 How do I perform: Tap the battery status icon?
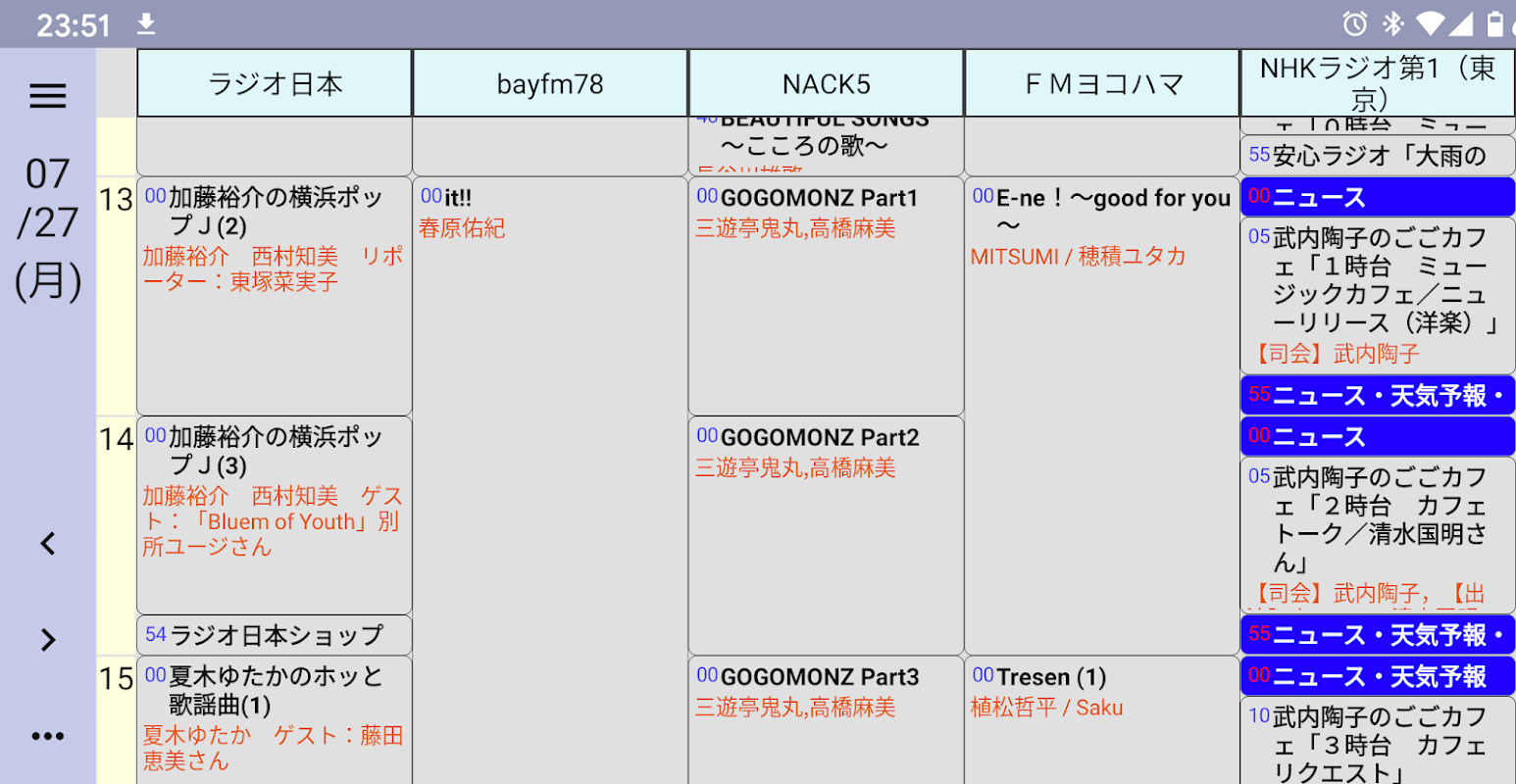pos(1495,24)
